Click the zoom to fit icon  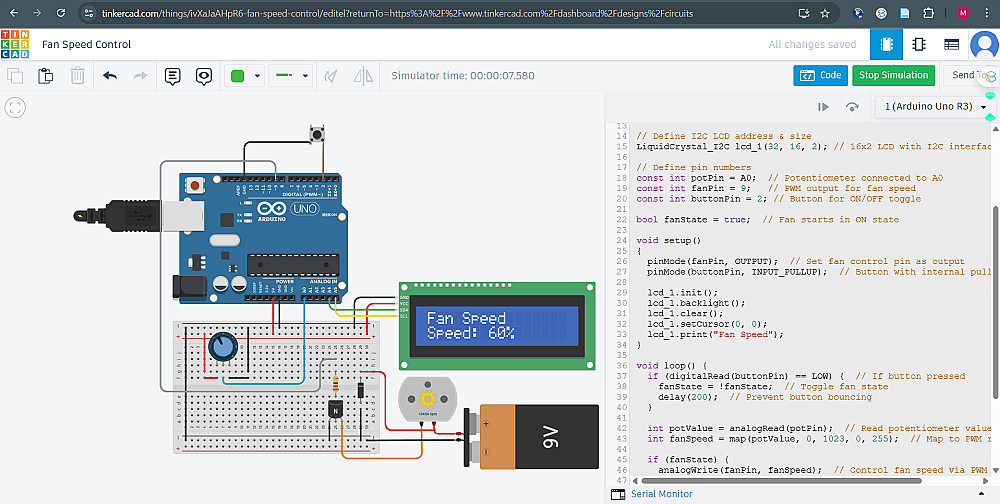[16, 108]
